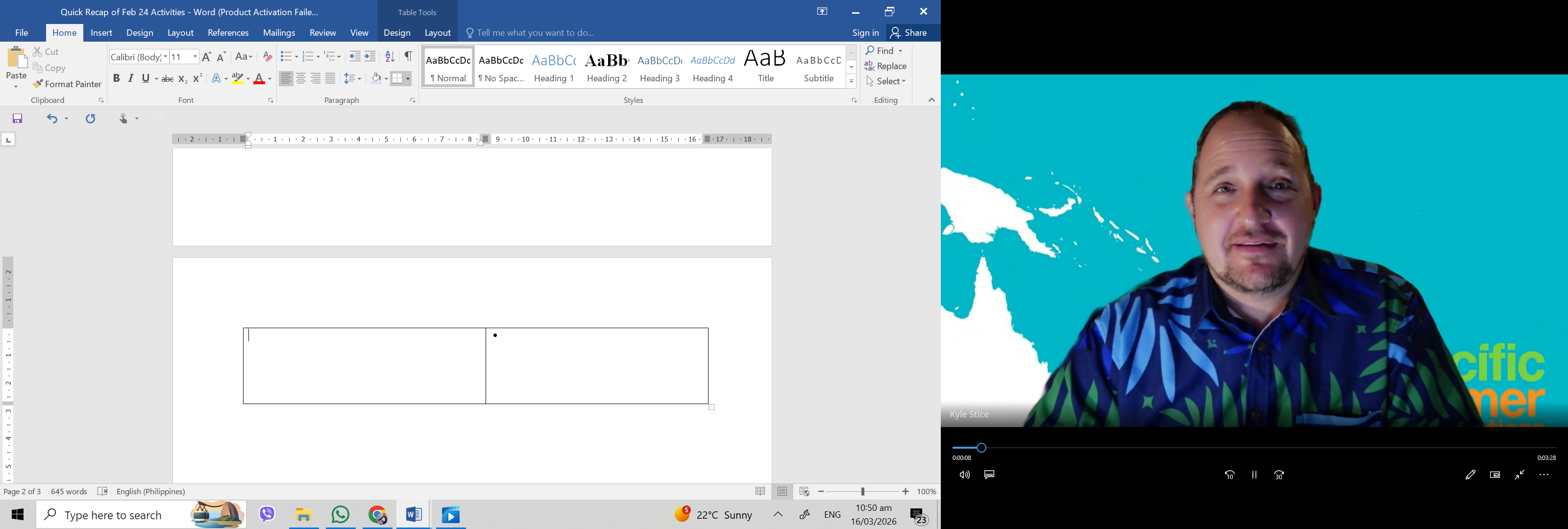Pause the video playback

click(x=1254, y=475)
